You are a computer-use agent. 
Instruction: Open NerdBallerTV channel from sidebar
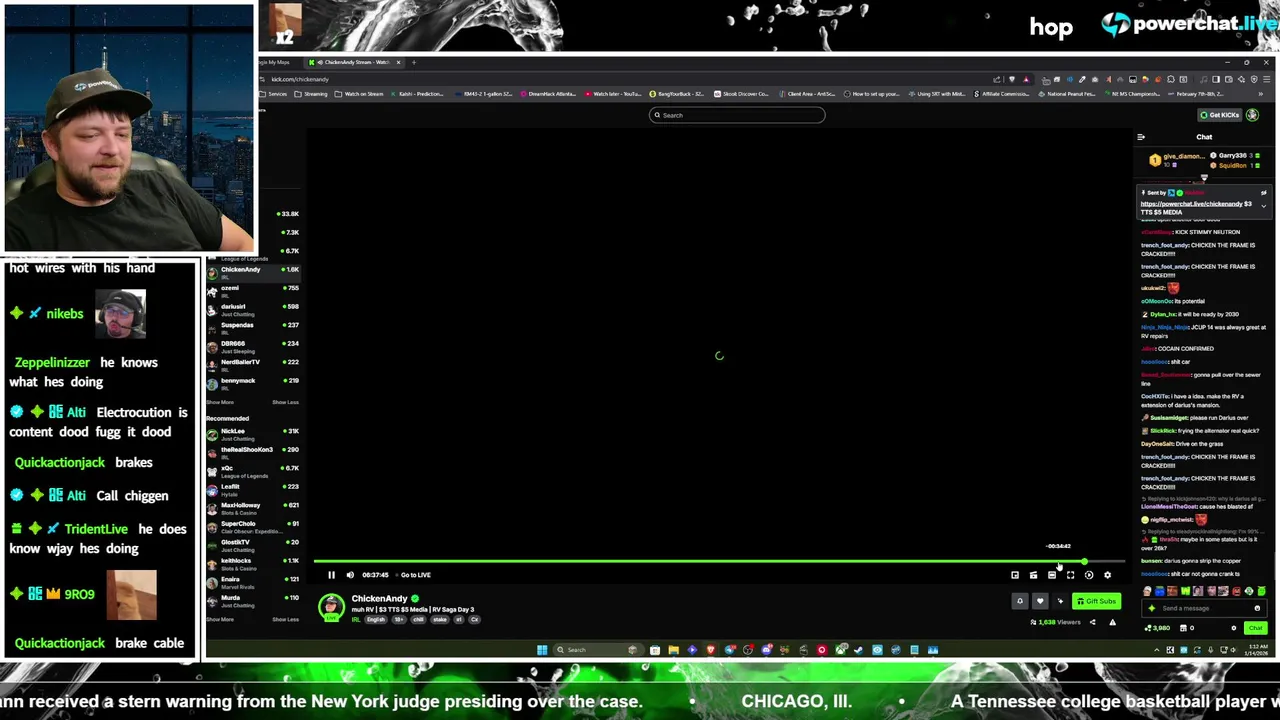253,364
